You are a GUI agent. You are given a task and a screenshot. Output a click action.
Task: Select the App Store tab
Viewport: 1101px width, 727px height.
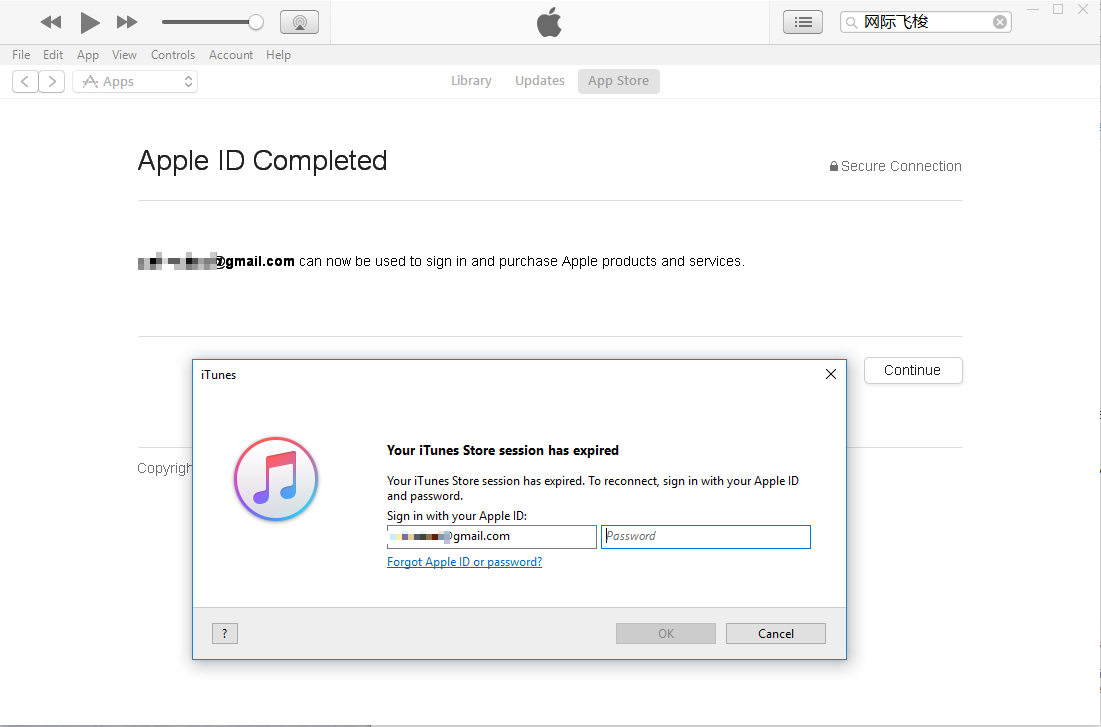click(x=619, y=81)
